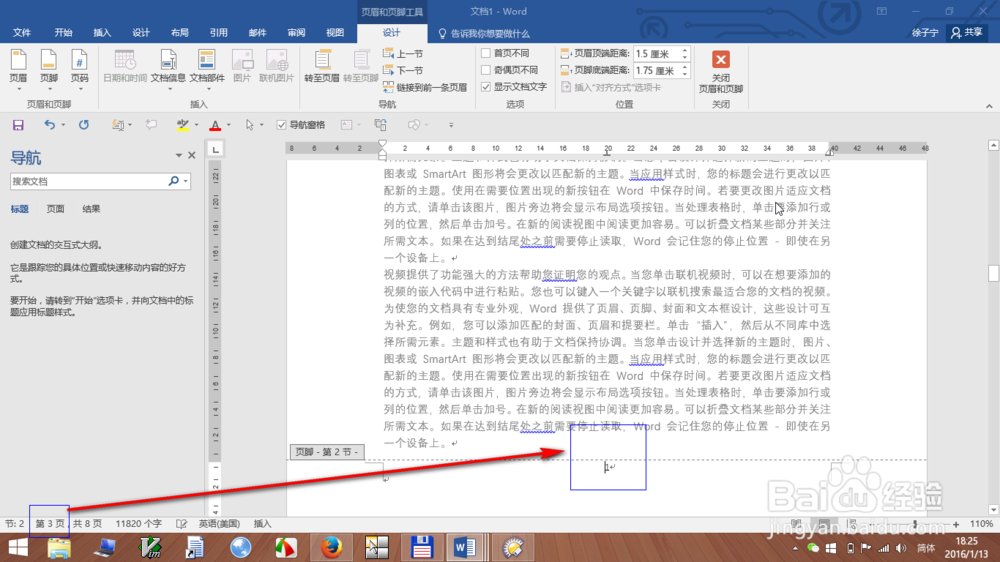Increase 页眉顶端距离 spinner value
1000x562 pixels.
pos(685,50)
